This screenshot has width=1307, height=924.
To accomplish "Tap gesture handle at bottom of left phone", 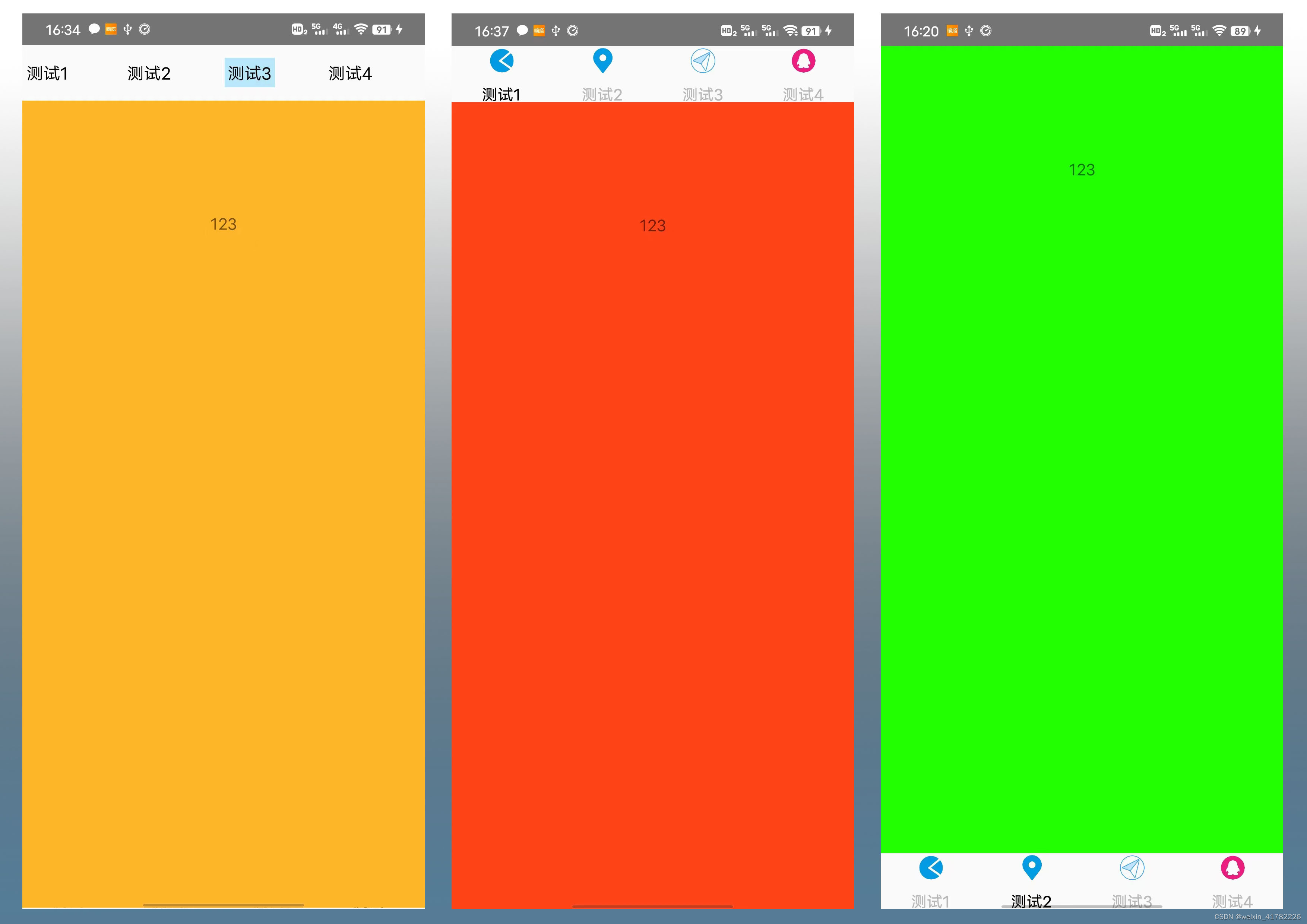I will click(x=223, y=905).
